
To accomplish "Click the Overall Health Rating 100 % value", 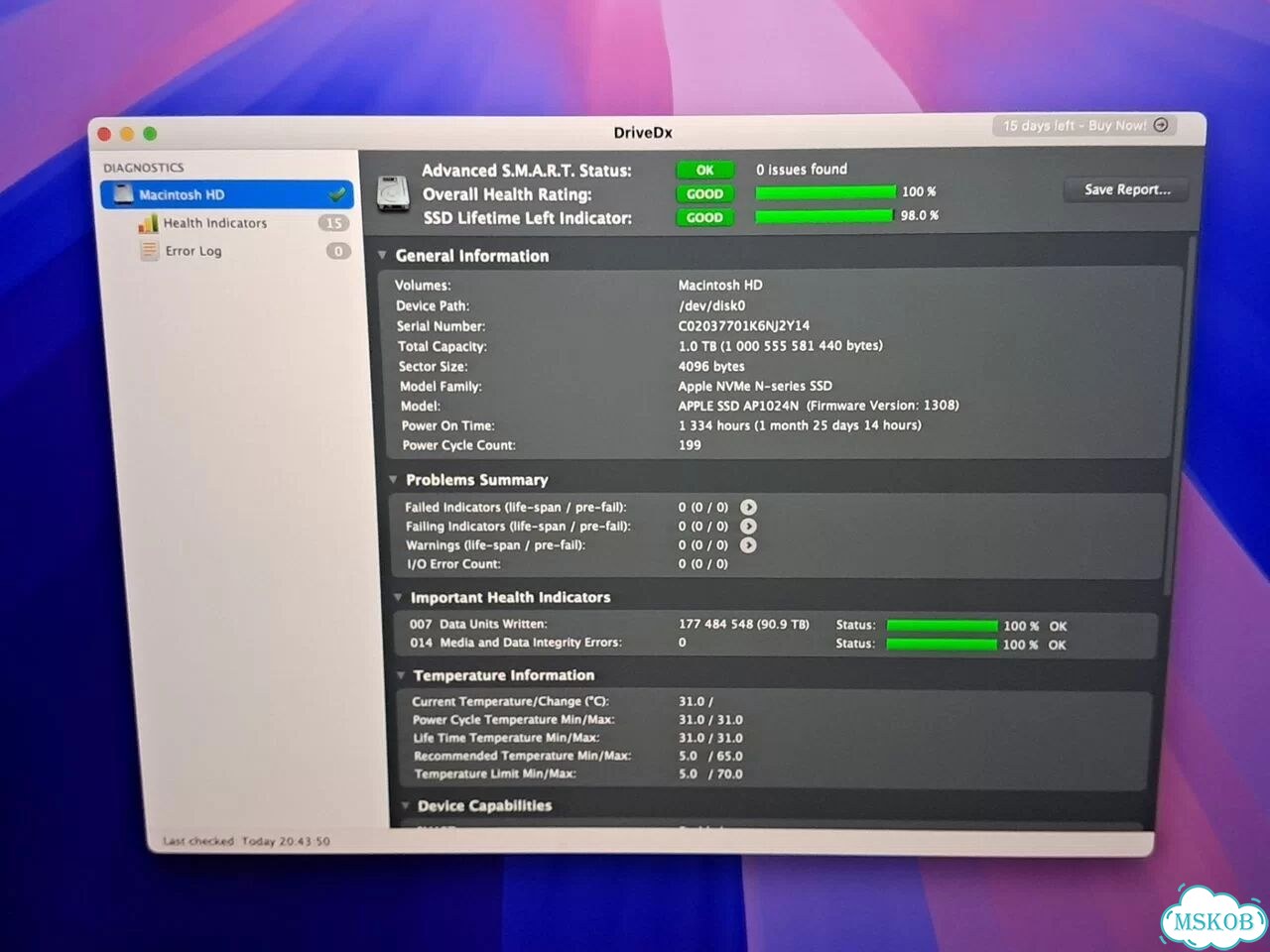I will click(x=919, y=191).
